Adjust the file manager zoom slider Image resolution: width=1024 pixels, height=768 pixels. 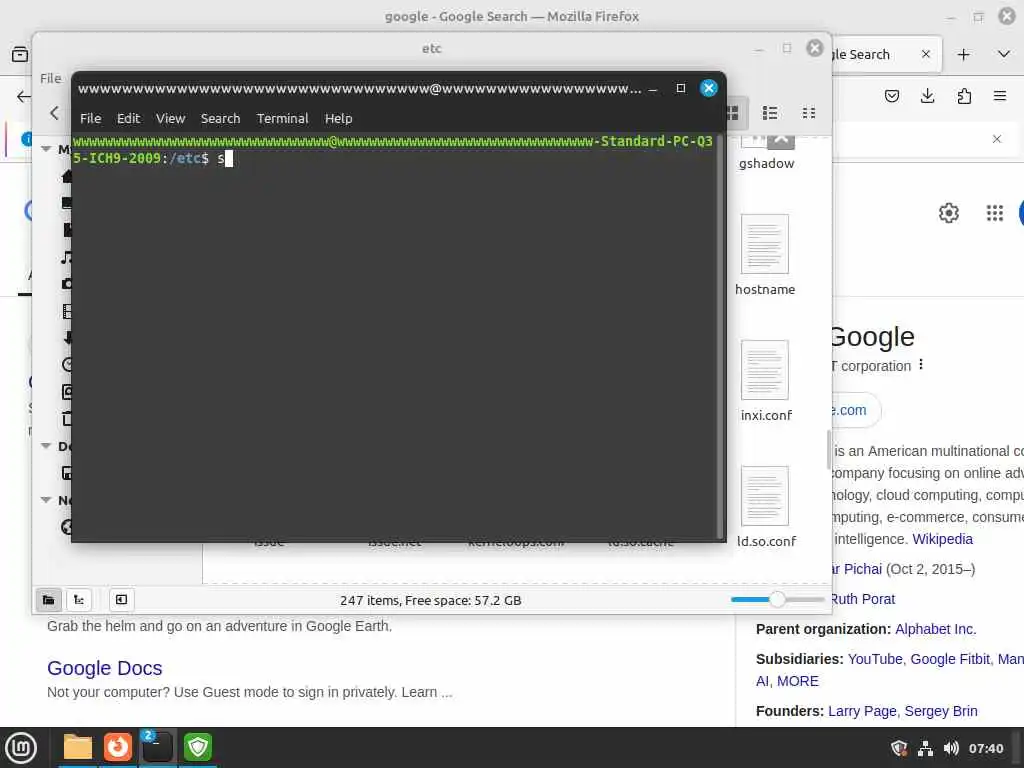[x=777, y=599]
